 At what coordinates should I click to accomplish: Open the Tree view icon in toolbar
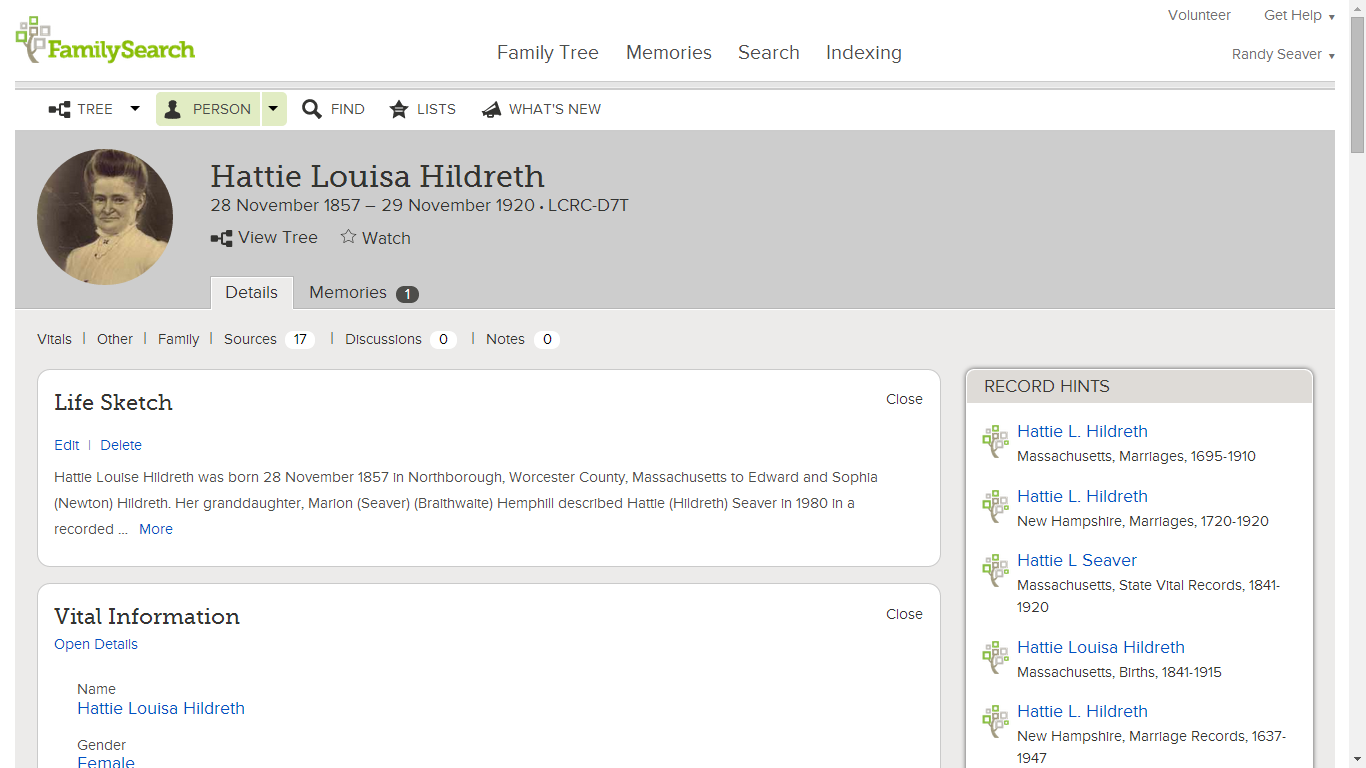tap(59, 110)
